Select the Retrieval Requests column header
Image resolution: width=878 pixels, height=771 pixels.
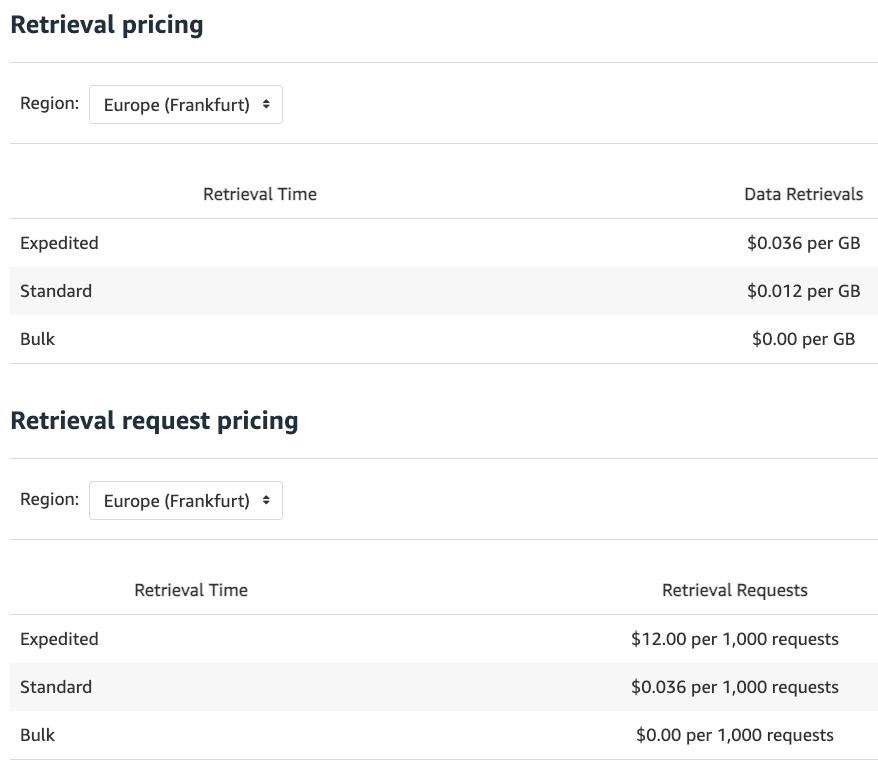click(x=734, y=591)
